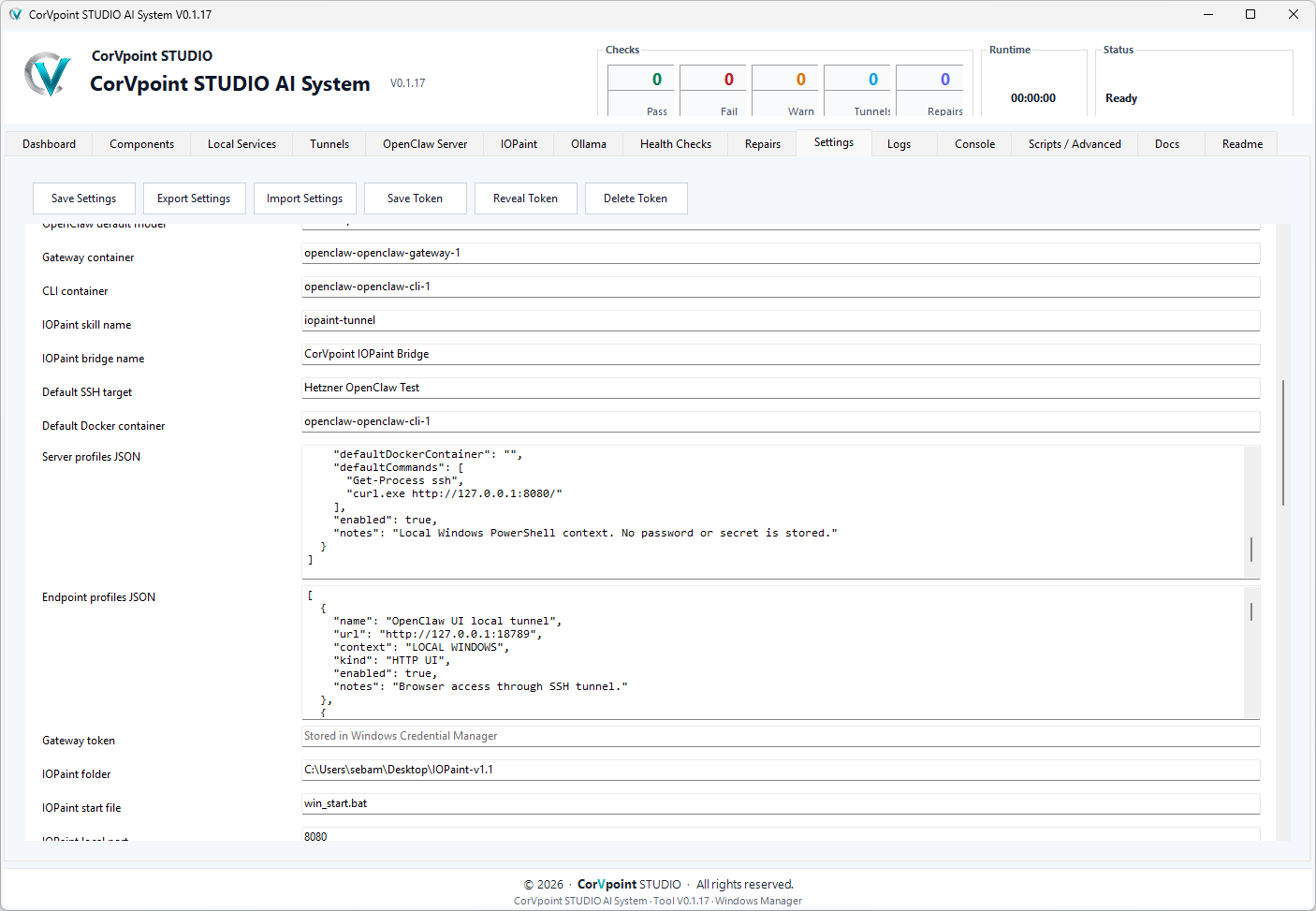Click the Gateway token field
1316x911 pixels.
781,737
